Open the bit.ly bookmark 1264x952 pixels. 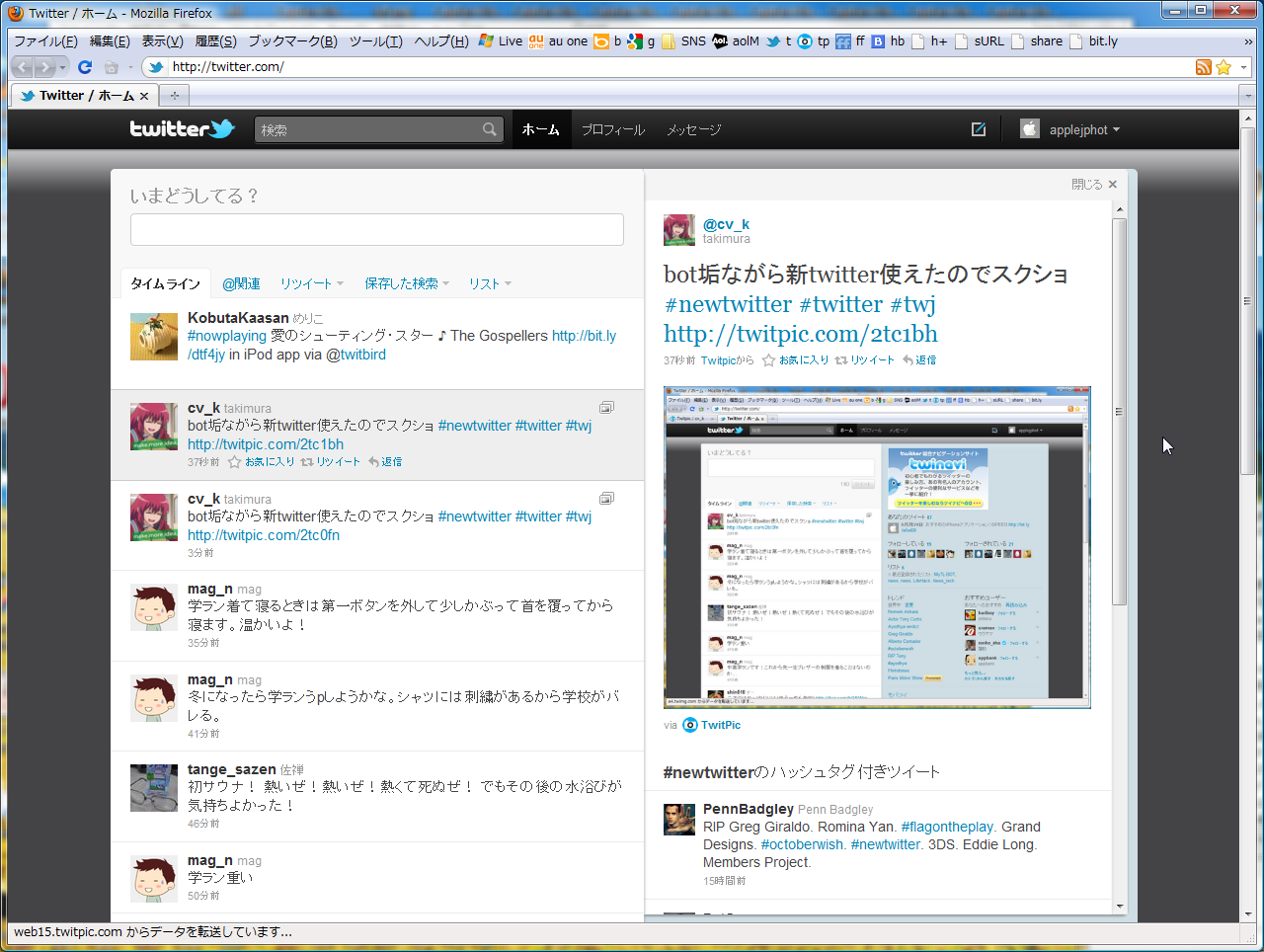point(1094,41)
